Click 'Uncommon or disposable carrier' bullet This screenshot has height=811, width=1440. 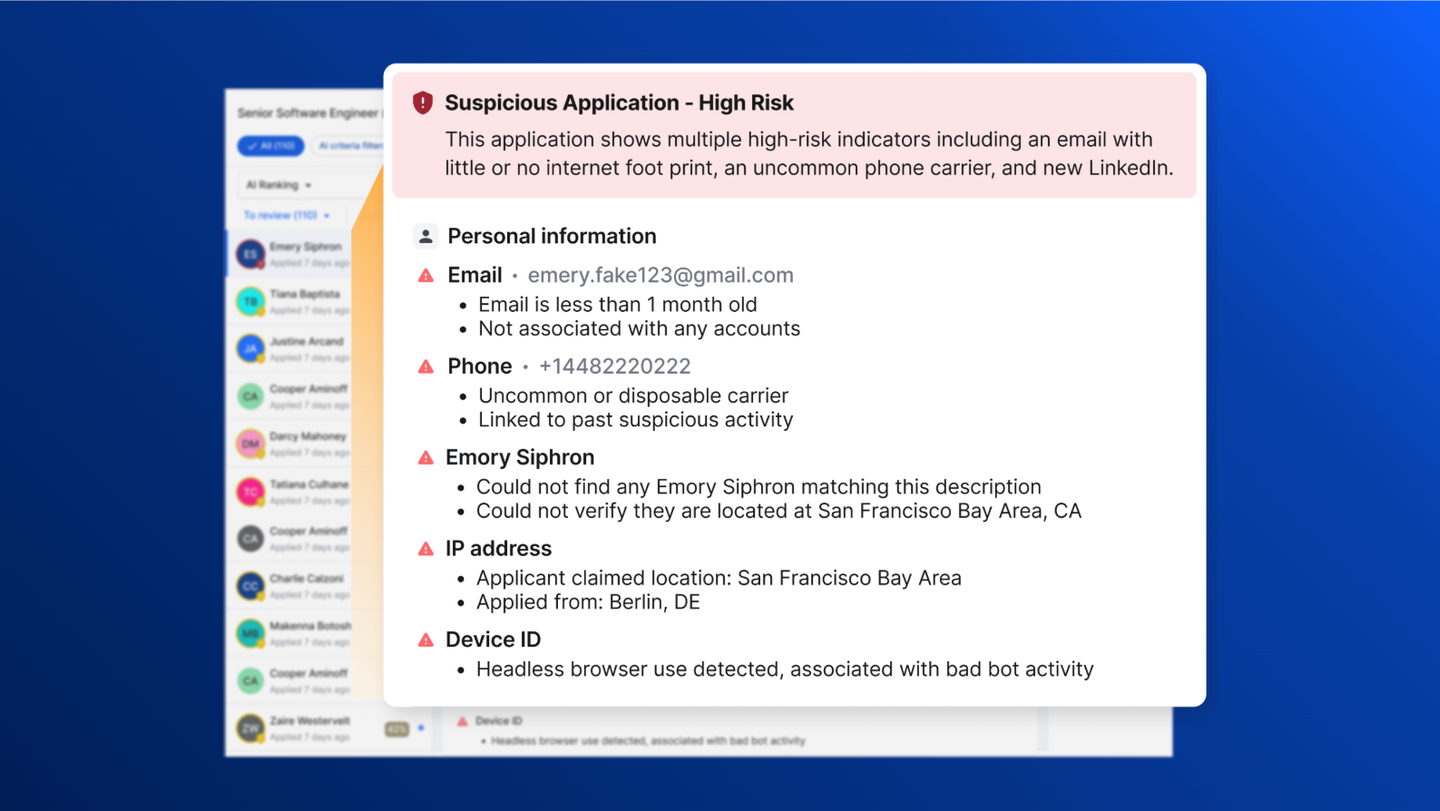tap(633, 395)
